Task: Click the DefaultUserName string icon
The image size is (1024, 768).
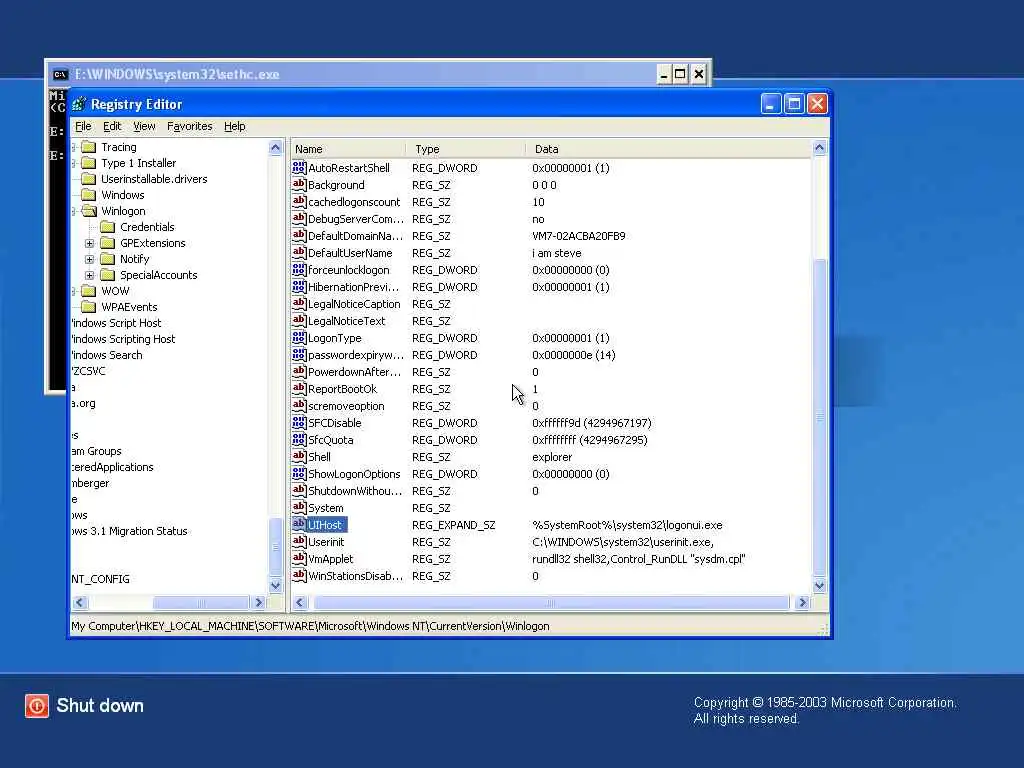Action: pos(298,253)
